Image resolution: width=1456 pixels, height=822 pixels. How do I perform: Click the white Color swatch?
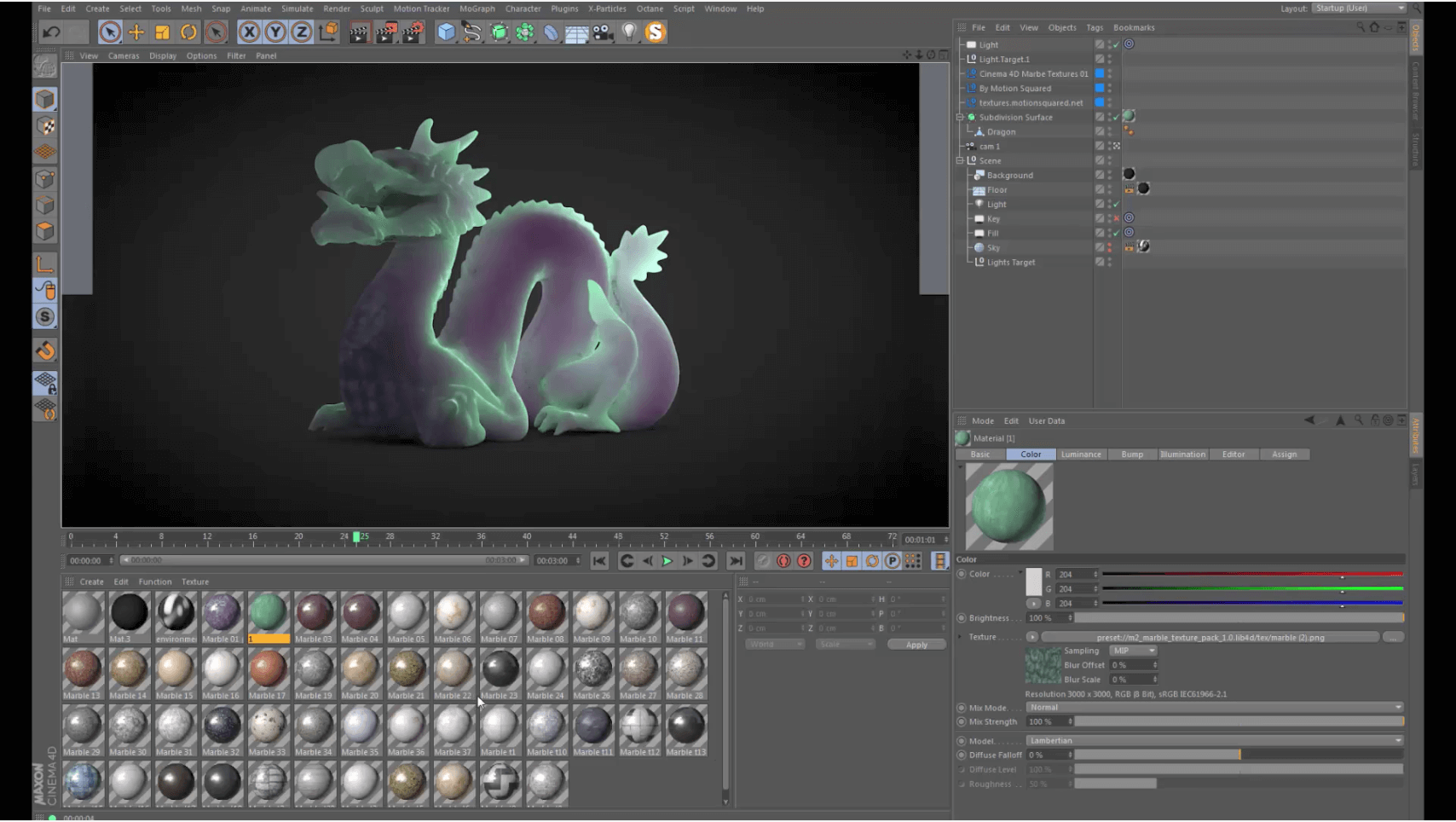click(x=1034, y=582)
